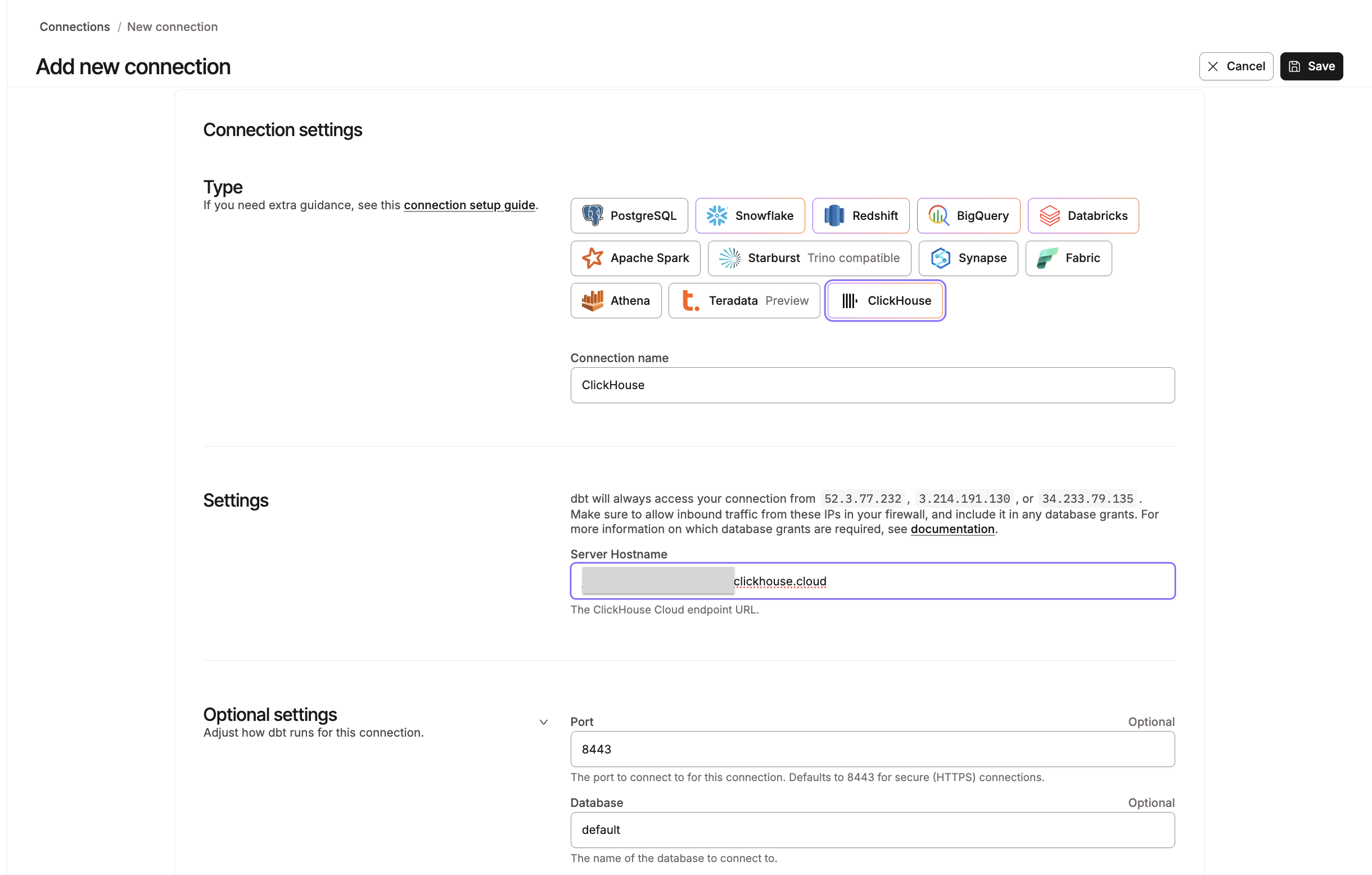
Task: Click the New connection breadcrumb text
Action: (172, 27)
